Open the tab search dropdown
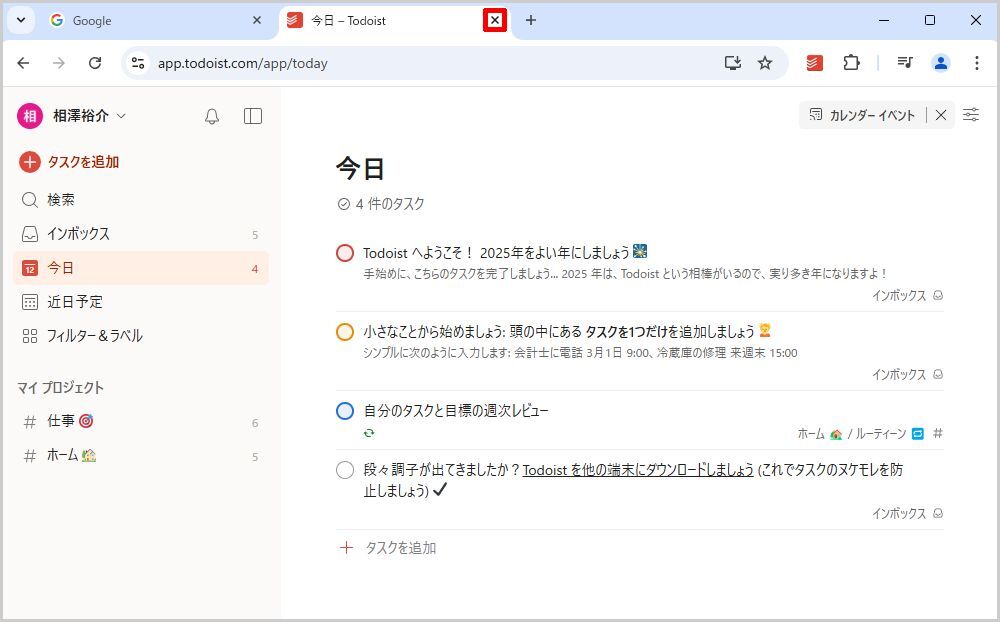This screenshot has width=1000, height=622. coord(21,20)
